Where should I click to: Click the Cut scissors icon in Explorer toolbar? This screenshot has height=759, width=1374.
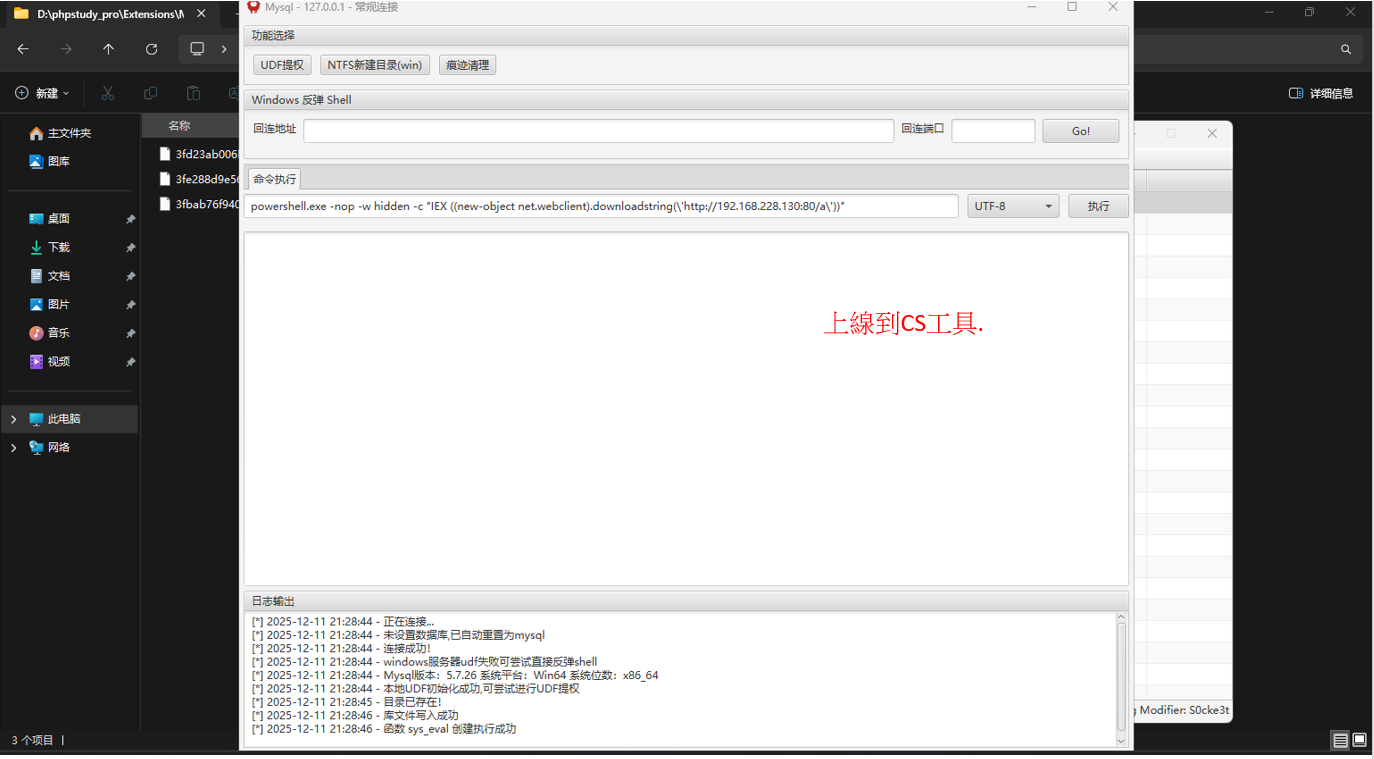[108, 93]
